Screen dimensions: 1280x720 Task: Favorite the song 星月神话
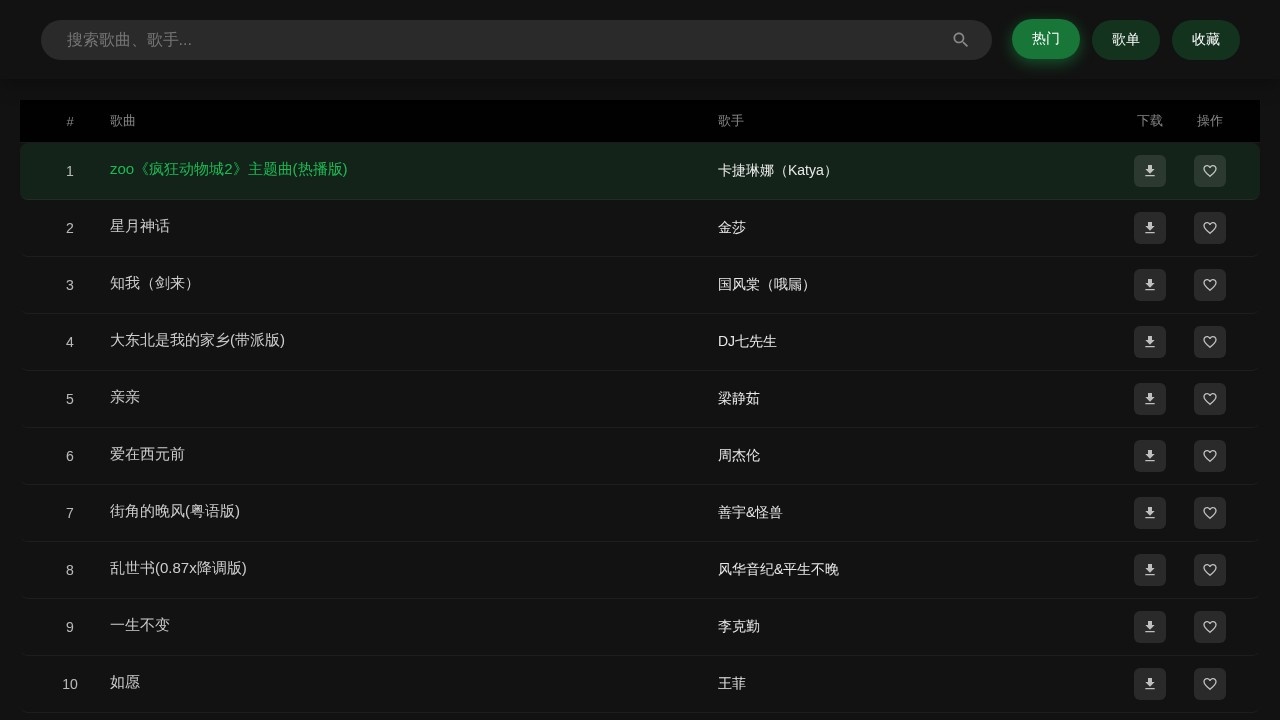tap(1210, 228)
